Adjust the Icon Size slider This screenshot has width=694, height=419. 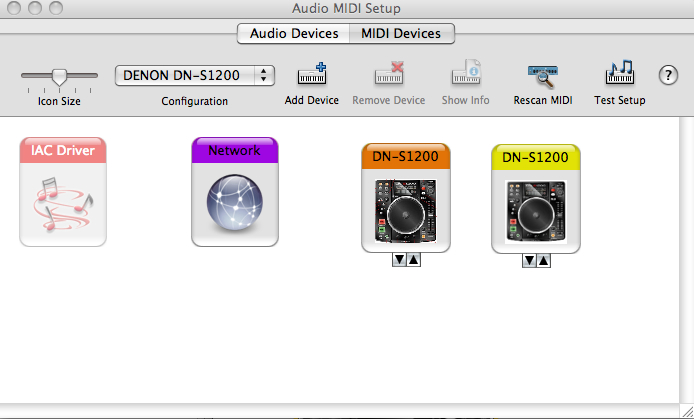click(x=59, y=77)
